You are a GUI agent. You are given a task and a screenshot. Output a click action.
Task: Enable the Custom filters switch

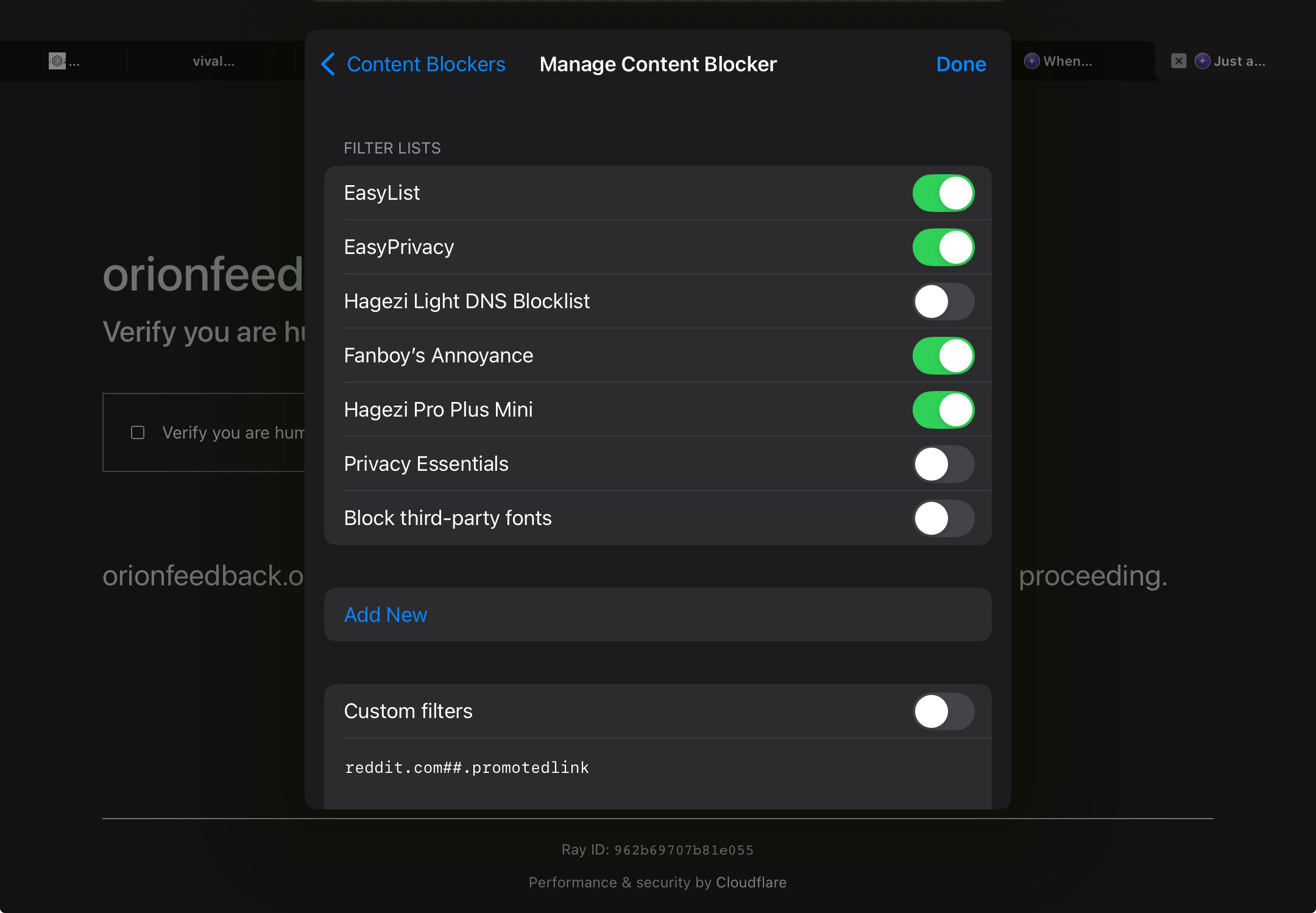tap(943, 711)
